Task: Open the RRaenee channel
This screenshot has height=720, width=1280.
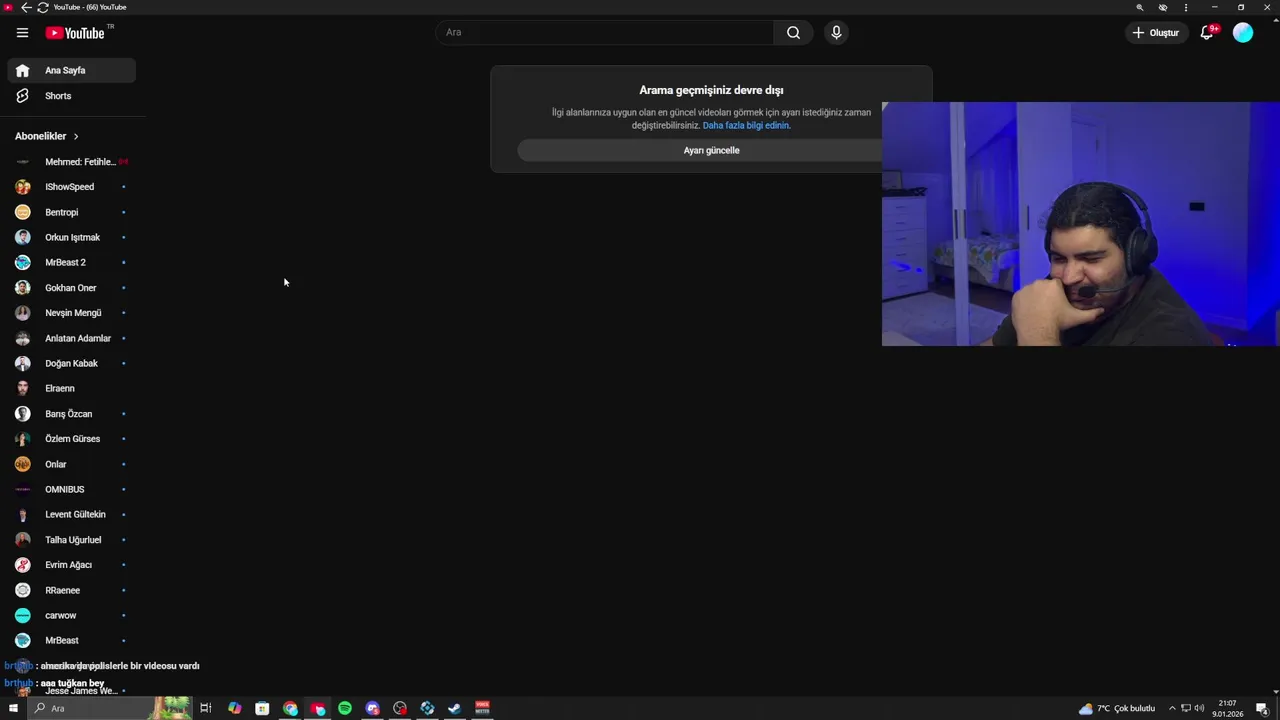Action: pyautogui.click(x=72, y=590)
